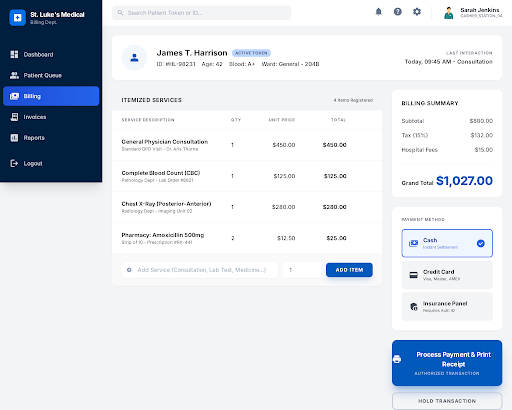Focus the Add Service input field
The image size is (512, 410).
(x=200, y=270)
